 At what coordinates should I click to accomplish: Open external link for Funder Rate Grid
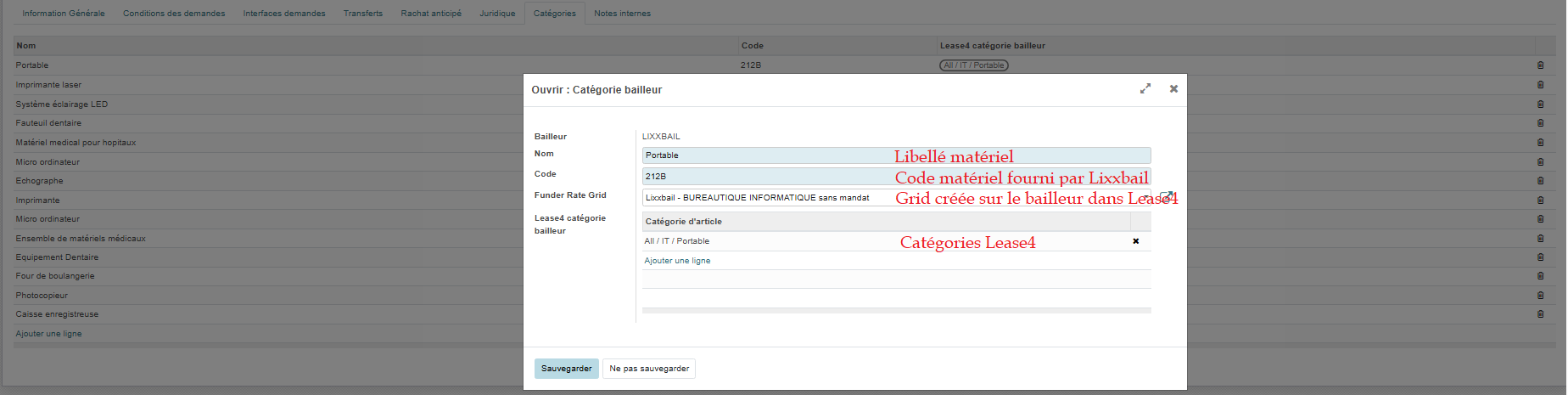point(1166,197)
